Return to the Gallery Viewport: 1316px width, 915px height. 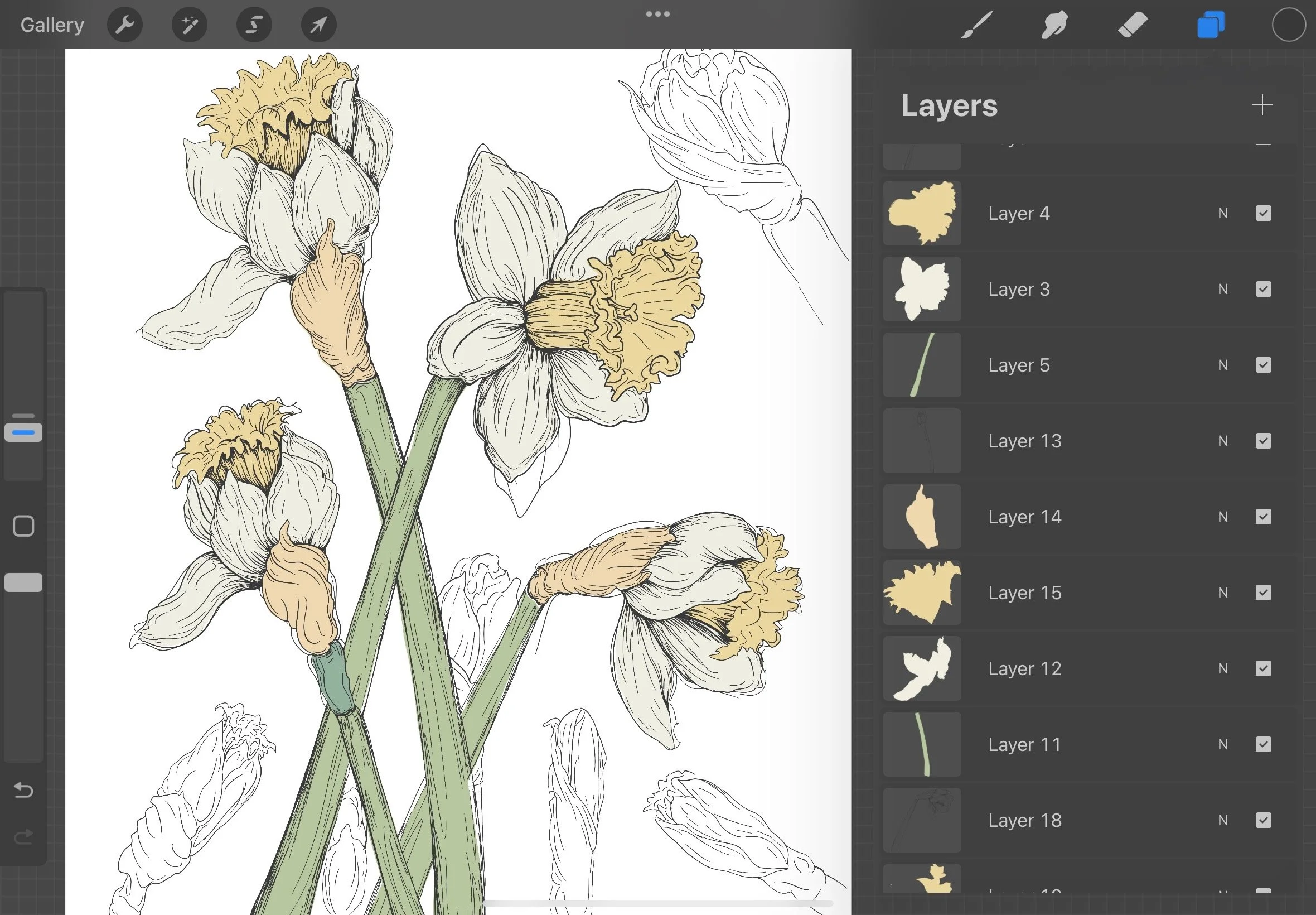[x=52, y=25]
